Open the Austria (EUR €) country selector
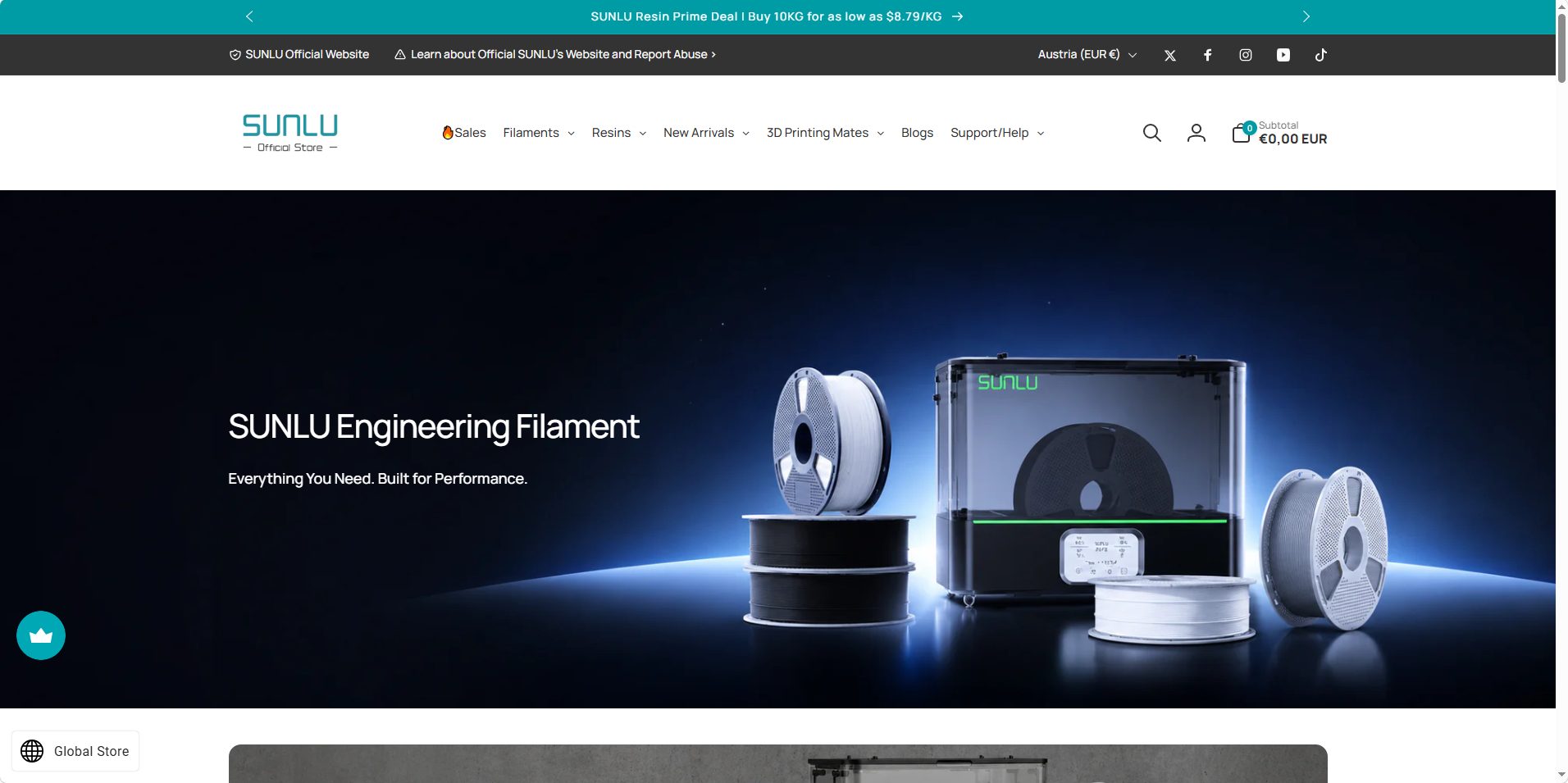Viewport: 1568px width, 783px height. click(1087, 55)
